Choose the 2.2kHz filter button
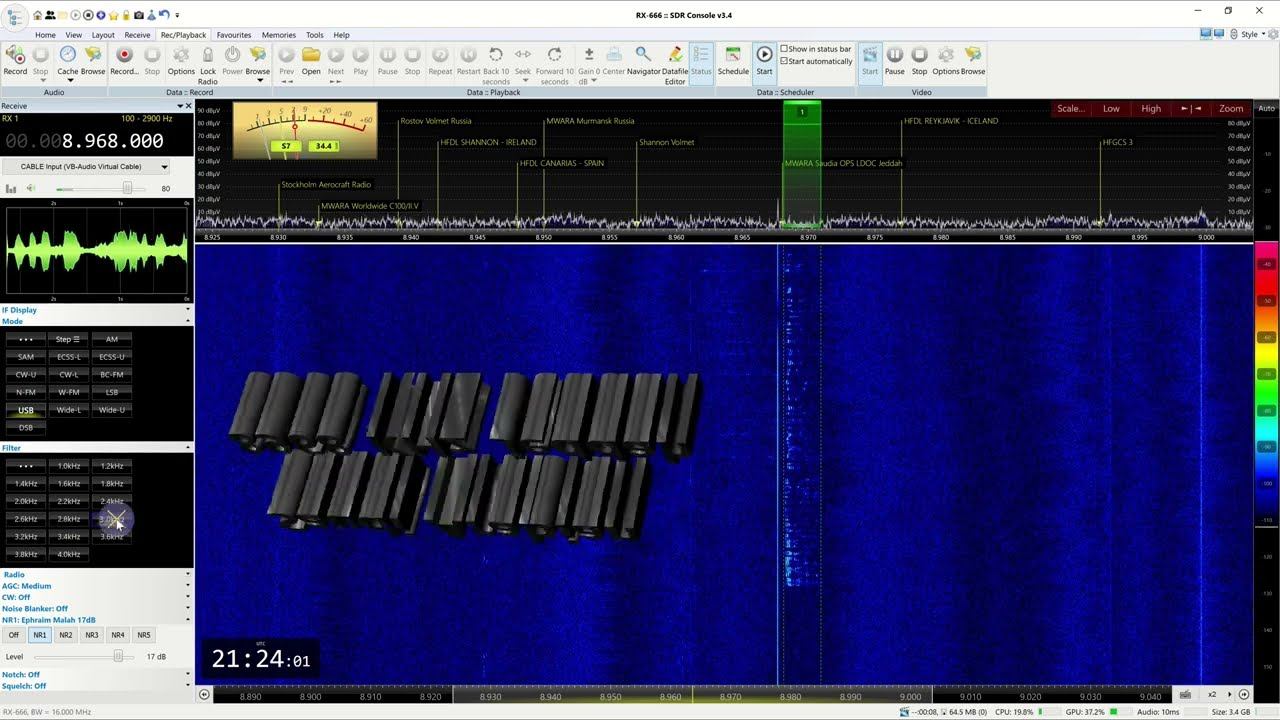The height and width of the screenshot is (720, 1280). click(x=69, y=501)
